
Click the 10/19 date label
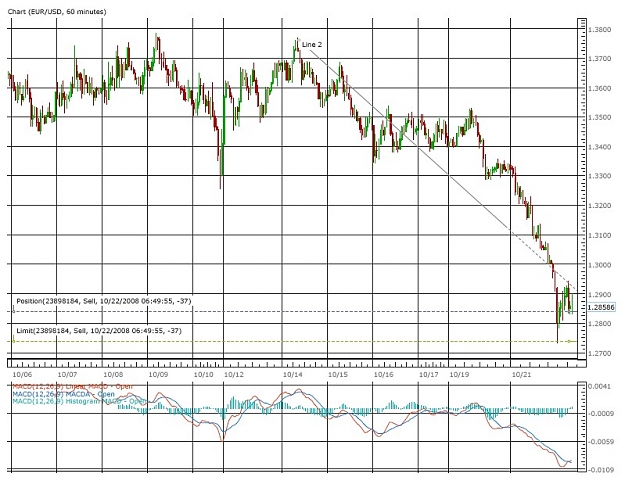click(x=459, y=375)
